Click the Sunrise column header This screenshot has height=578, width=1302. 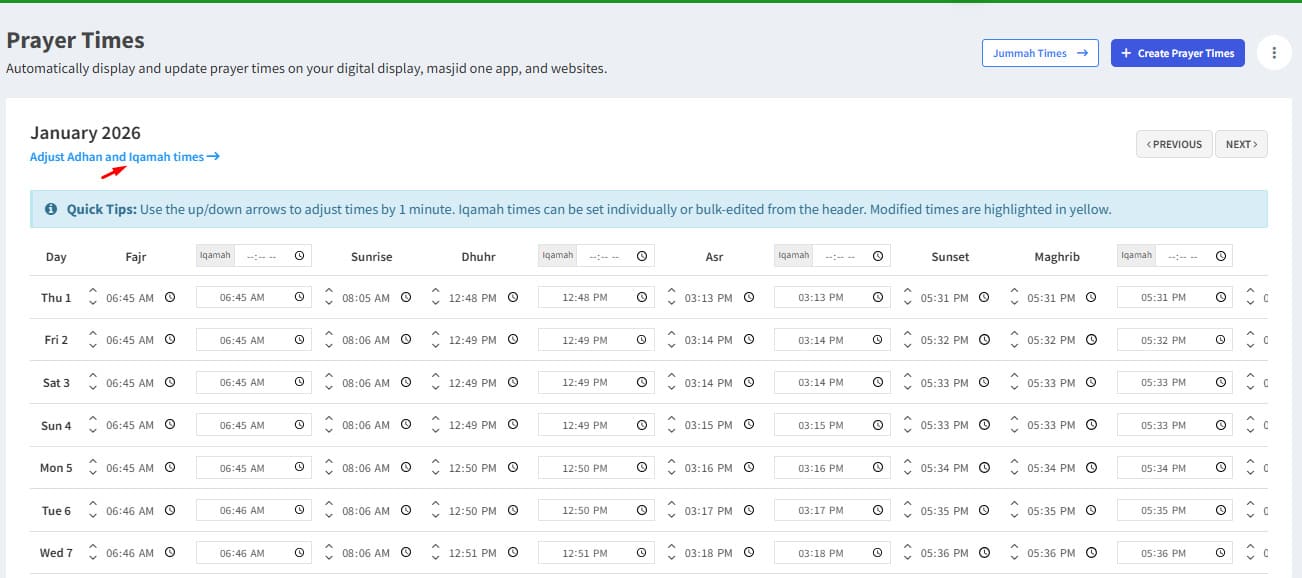pyautogui.click(x=371, y=257)
